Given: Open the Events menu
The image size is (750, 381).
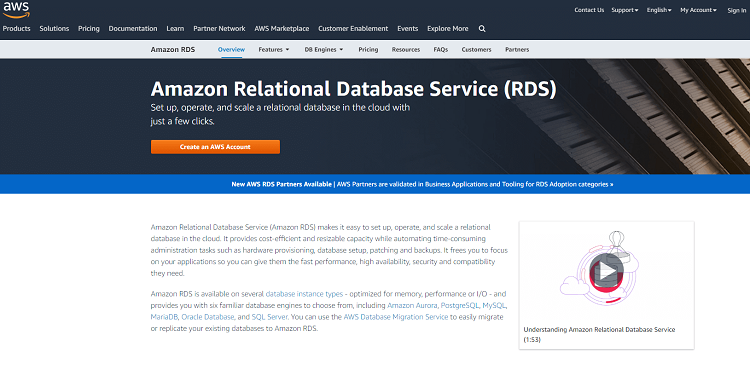Looking at the screenshot, I should [408, 29].
